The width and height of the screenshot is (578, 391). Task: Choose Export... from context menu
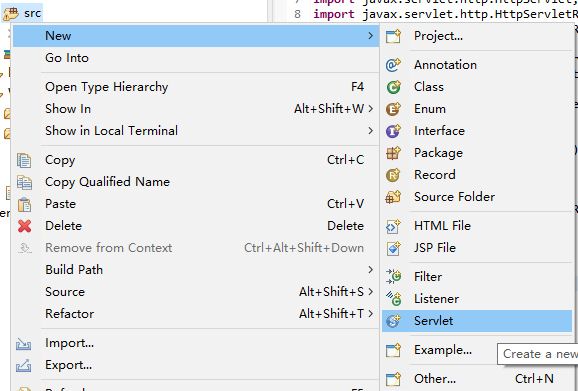click(196, 365)
